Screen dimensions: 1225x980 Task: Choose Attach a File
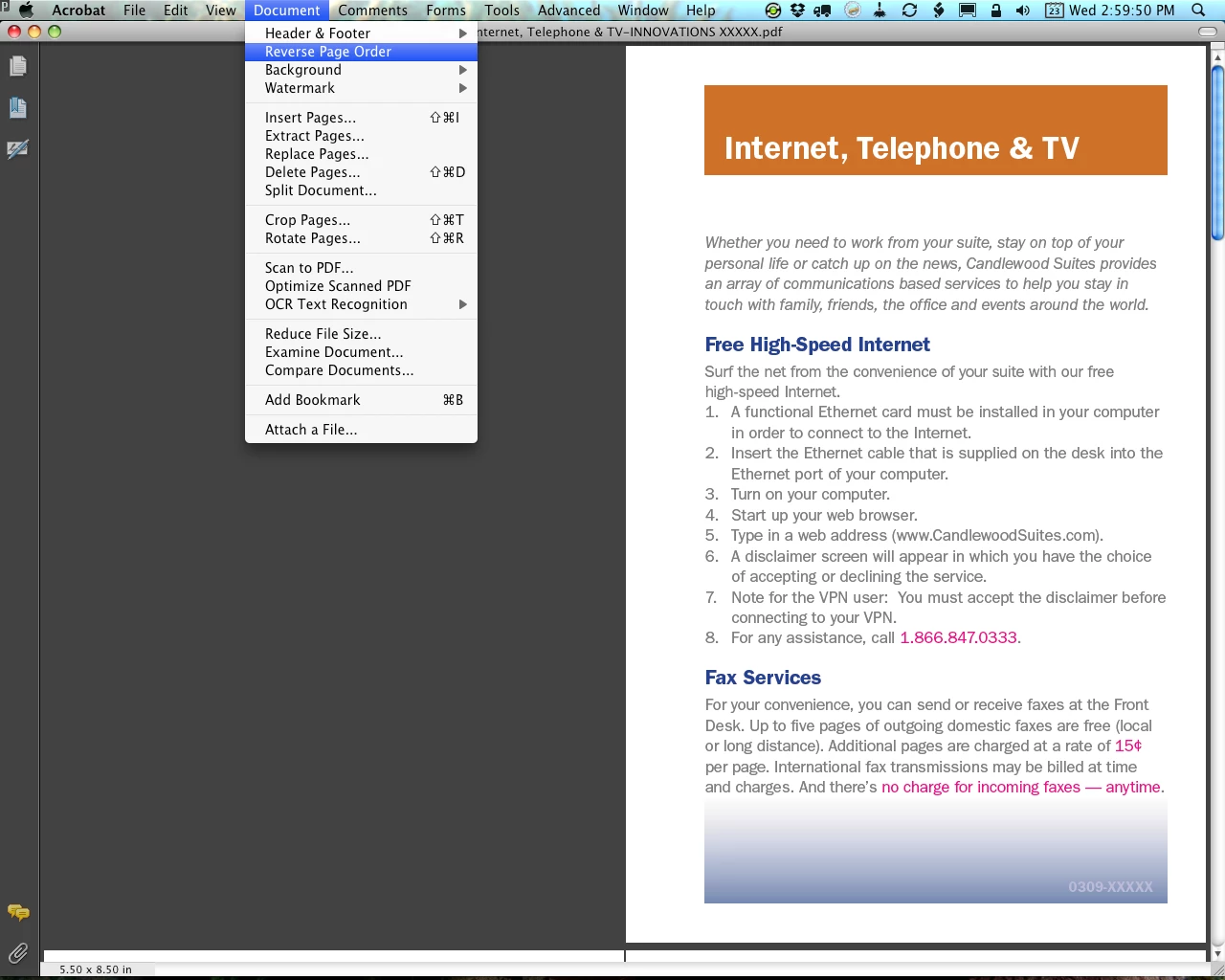(x=361, y=430)
